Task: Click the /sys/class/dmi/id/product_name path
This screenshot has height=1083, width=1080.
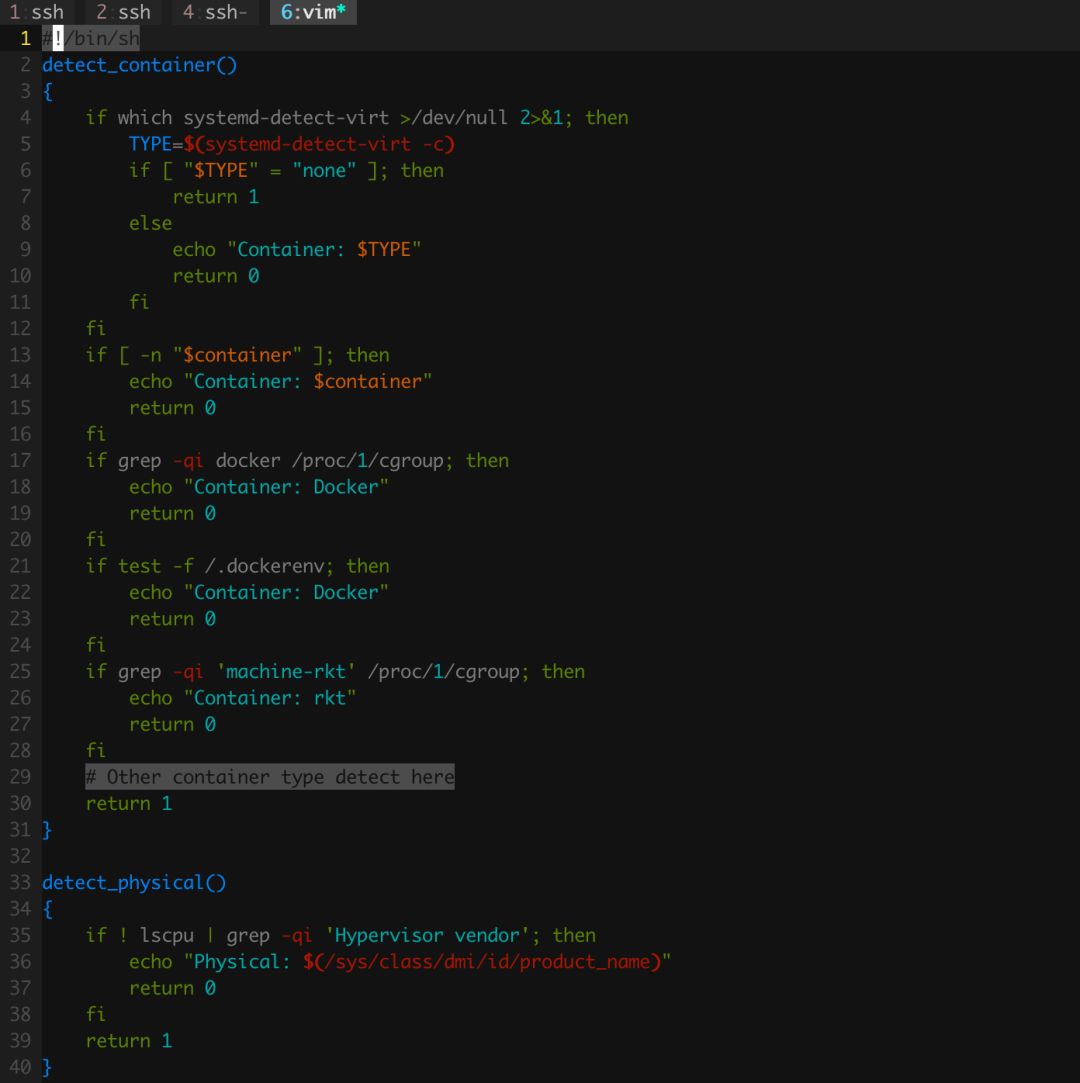Action: click(x=487, y=961)
